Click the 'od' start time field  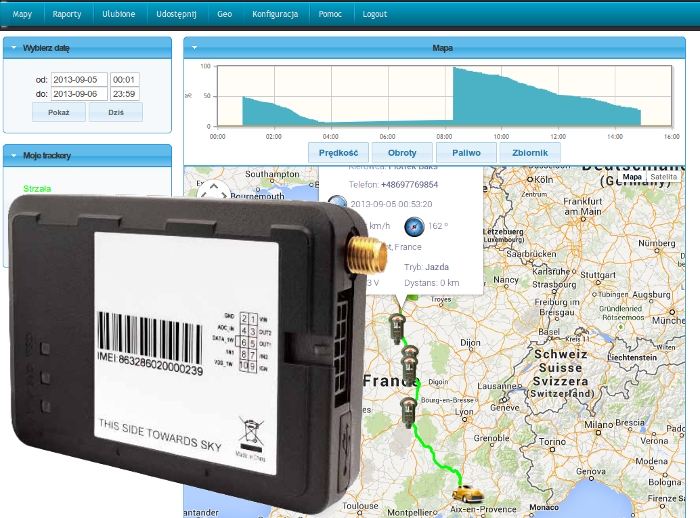pos(125,79)
